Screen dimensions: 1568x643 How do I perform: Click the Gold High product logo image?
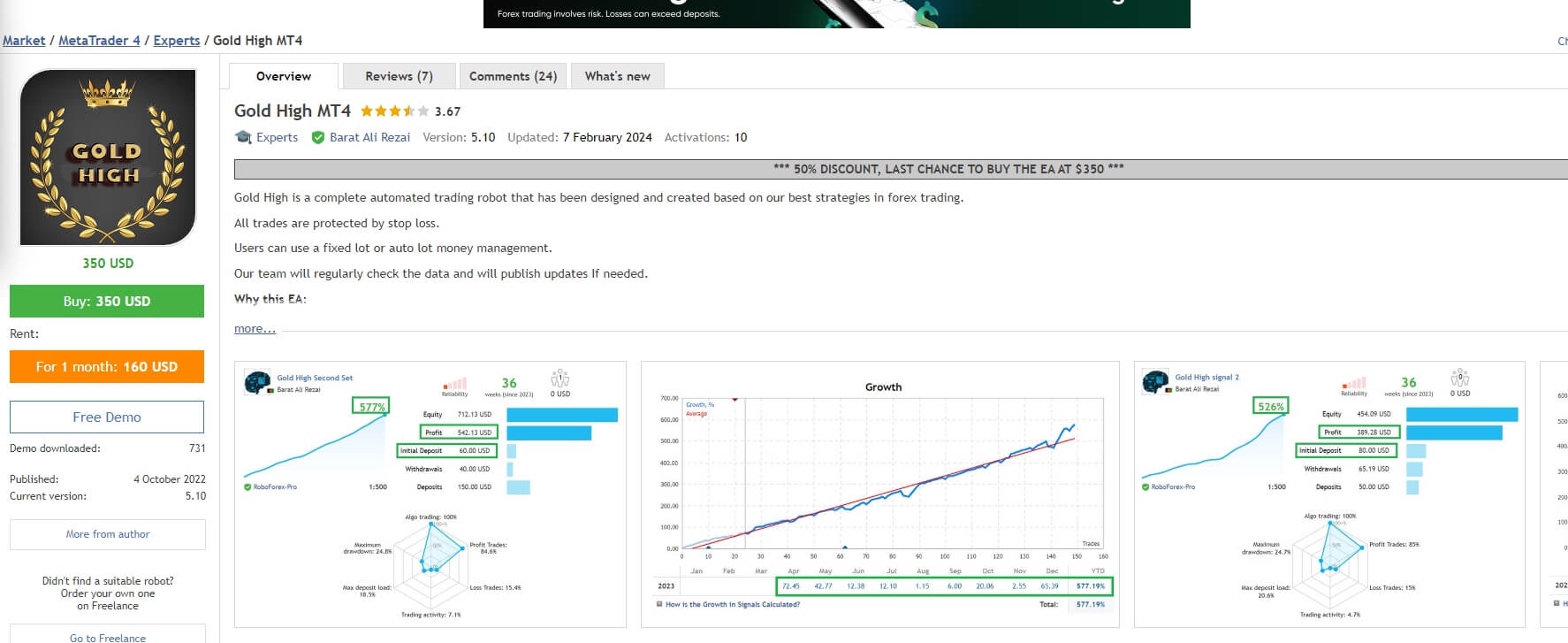(108, 157)
